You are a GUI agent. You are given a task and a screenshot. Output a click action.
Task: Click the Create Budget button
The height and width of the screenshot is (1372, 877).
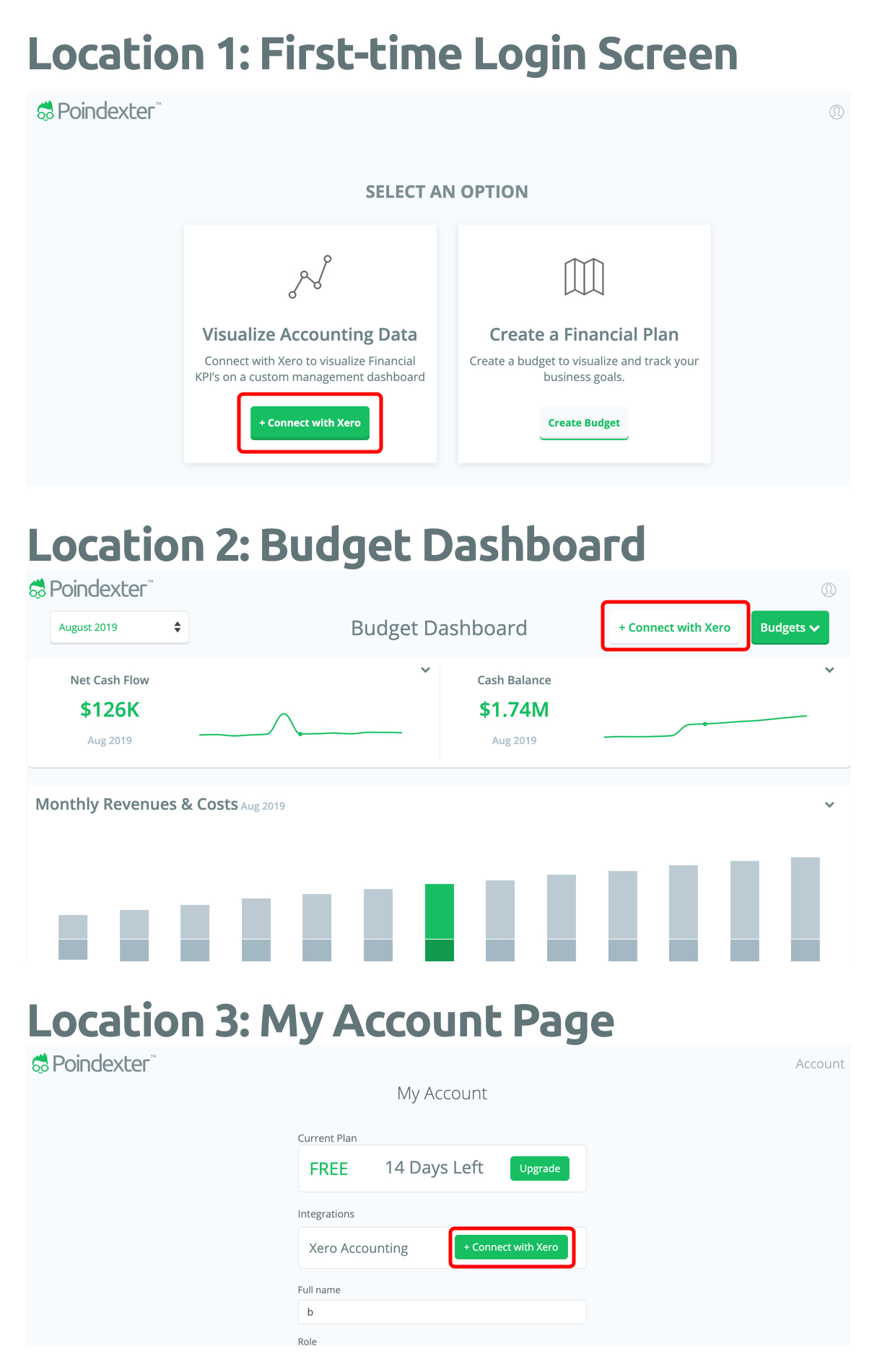click(584, 423)
